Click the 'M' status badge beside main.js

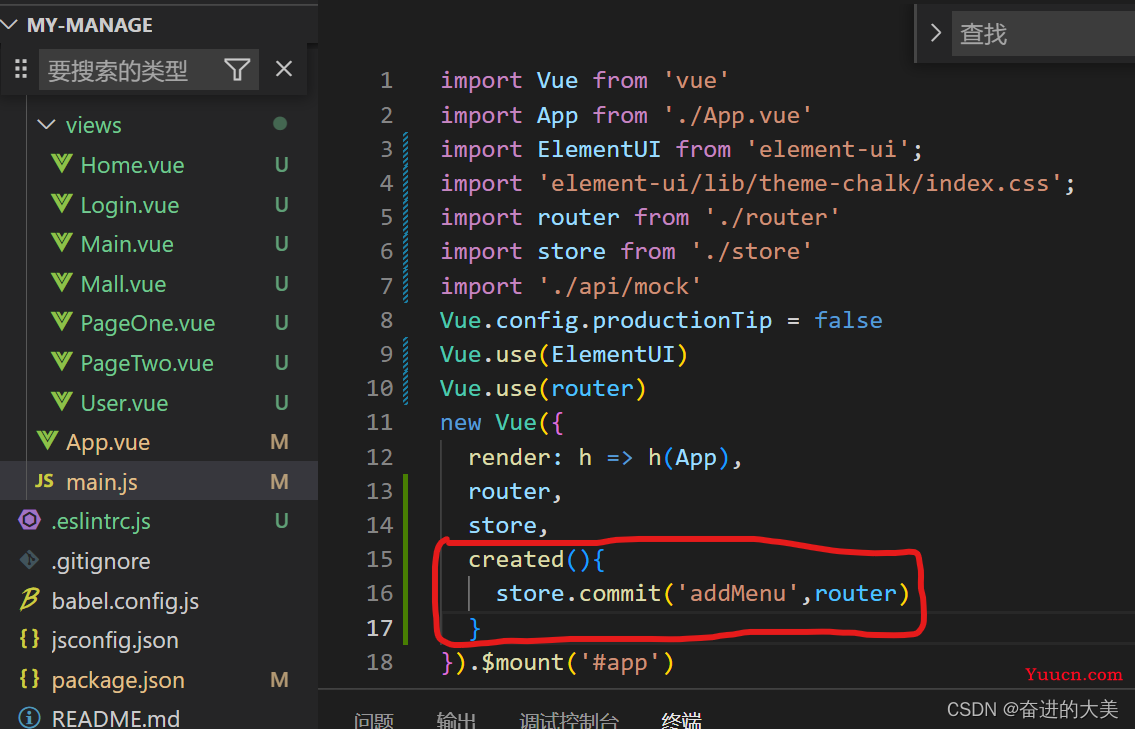279,482
